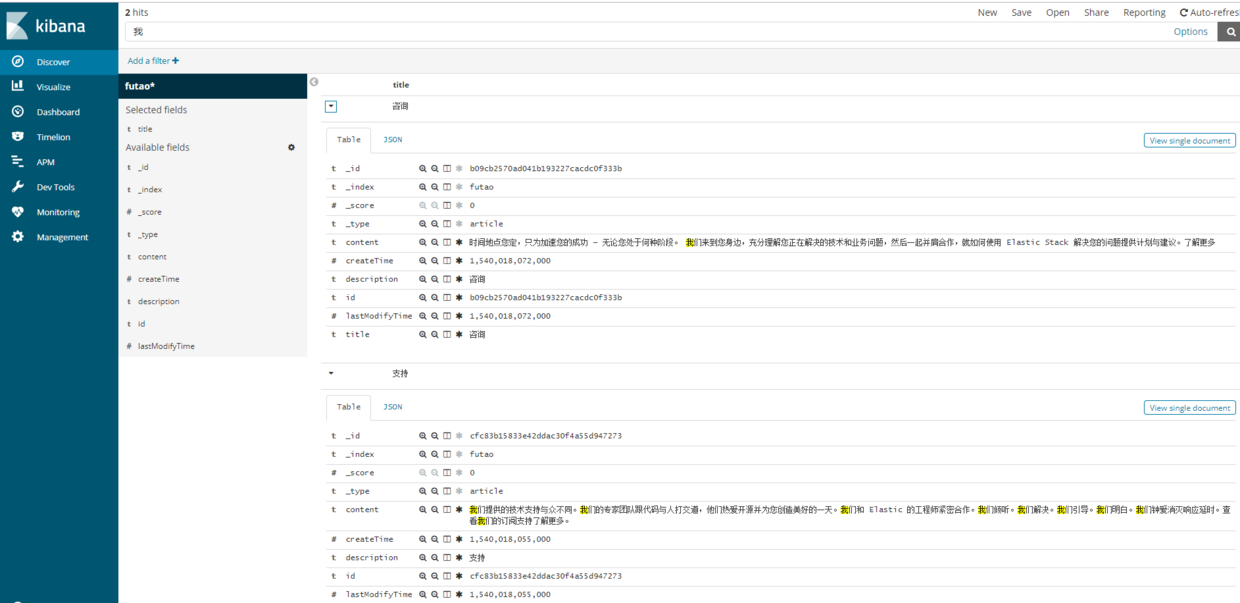Open the Available fields gear settings

292,147
